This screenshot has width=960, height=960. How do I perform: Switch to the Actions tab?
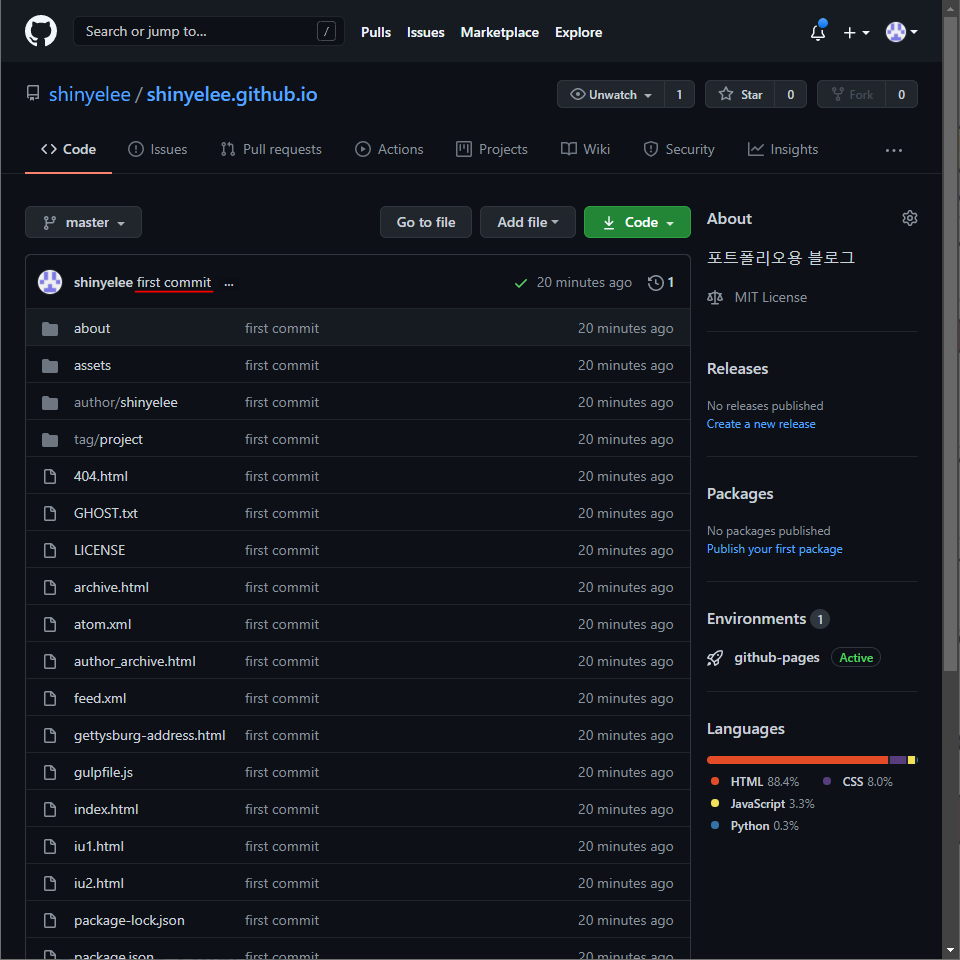[x=389, y=149]
